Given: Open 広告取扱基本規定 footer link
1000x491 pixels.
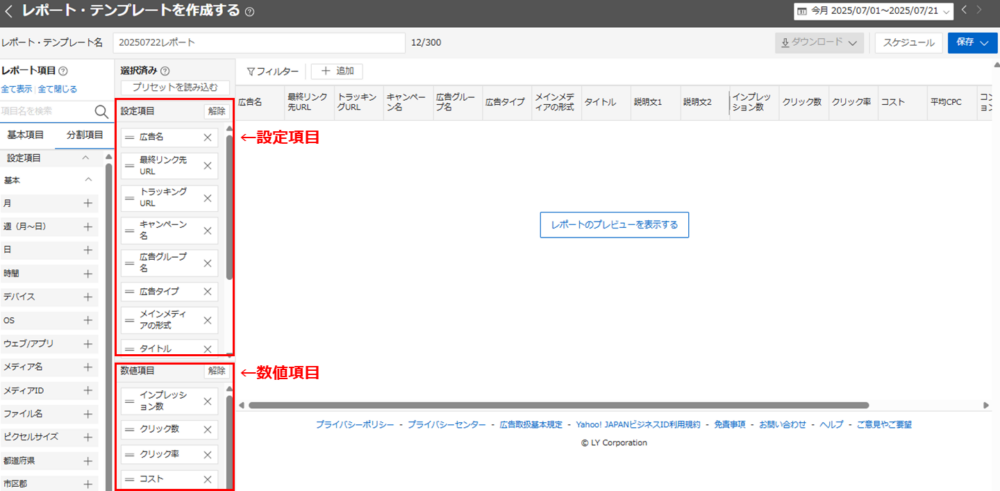Looking at the screenshot, I should (x=531, y=424).
